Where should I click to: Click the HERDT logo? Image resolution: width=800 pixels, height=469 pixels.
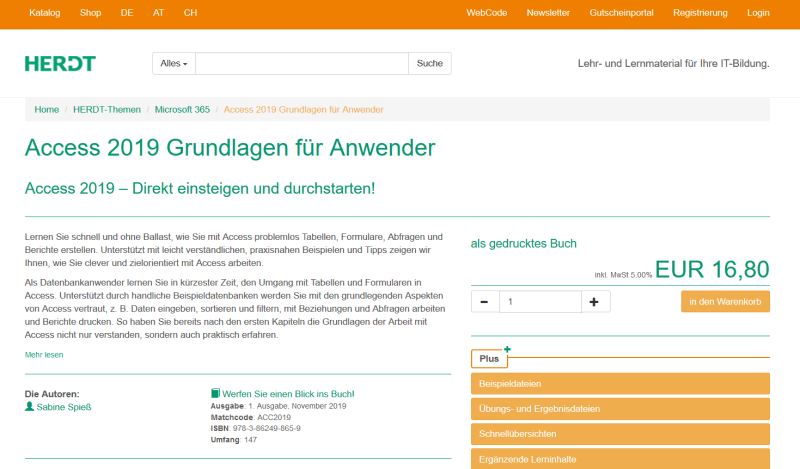(60, 63)
